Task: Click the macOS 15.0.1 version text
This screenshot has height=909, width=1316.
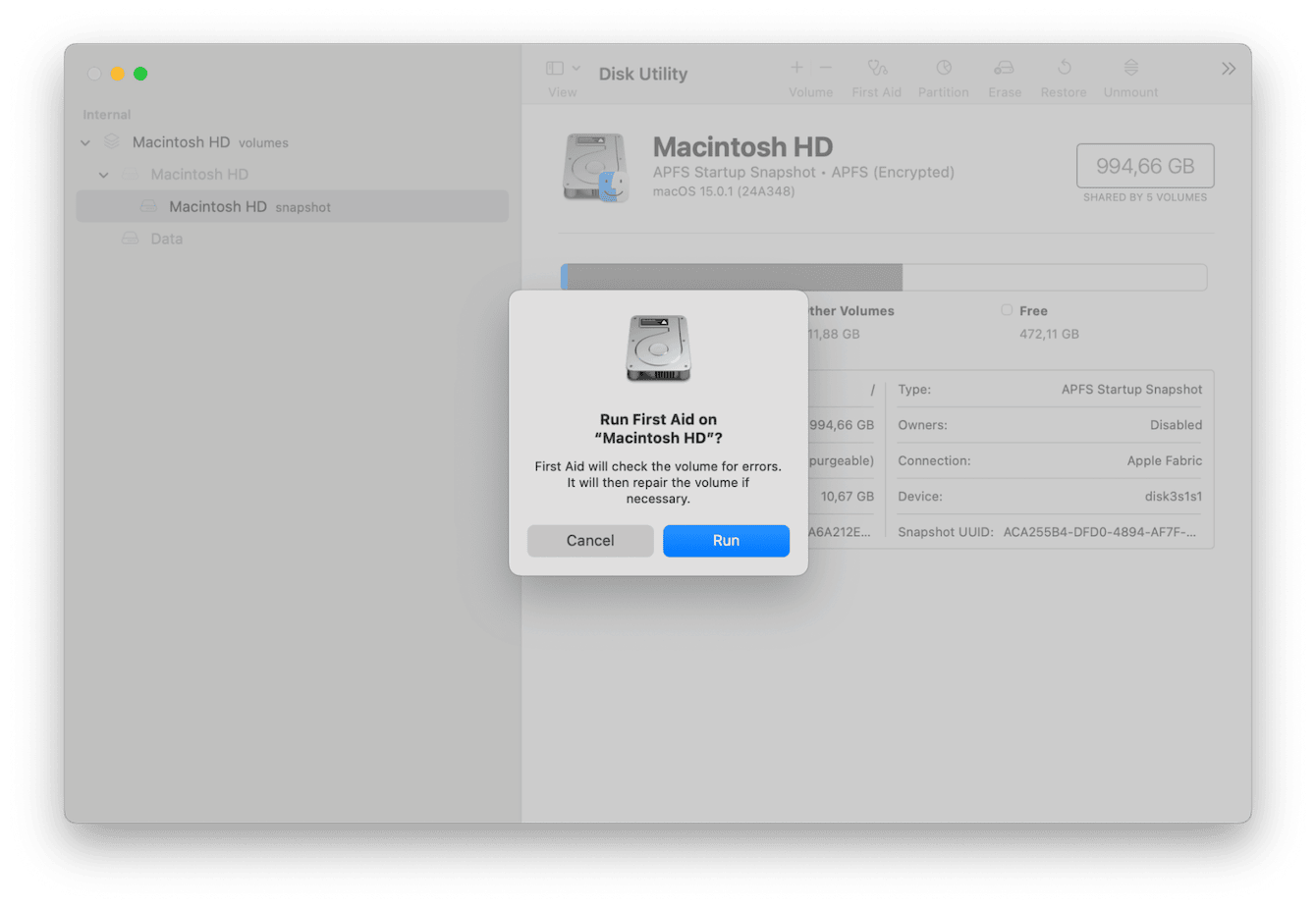Action: click(724, 191)
